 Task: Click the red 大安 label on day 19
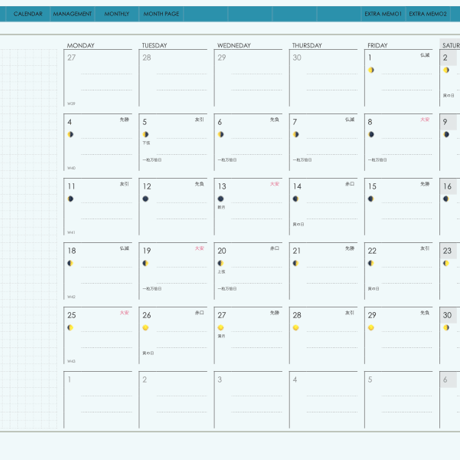point(199,248)
